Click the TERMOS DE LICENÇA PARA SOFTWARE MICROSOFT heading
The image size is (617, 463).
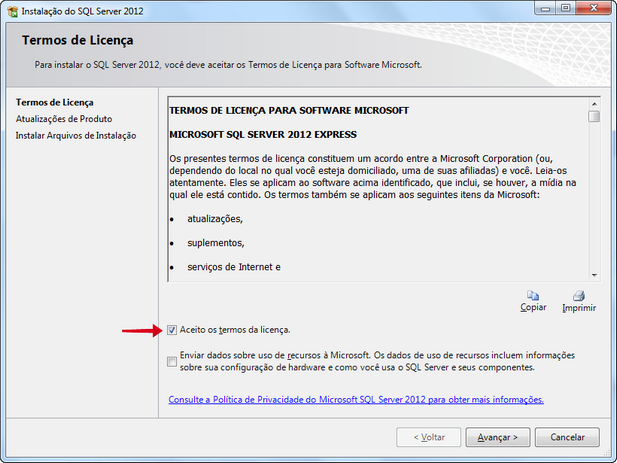coord(289,111)
